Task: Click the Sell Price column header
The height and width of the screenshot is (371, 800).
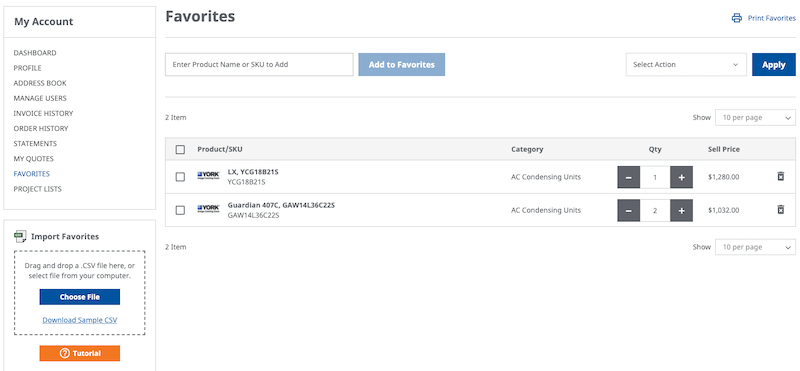Action: coord(724,150)
